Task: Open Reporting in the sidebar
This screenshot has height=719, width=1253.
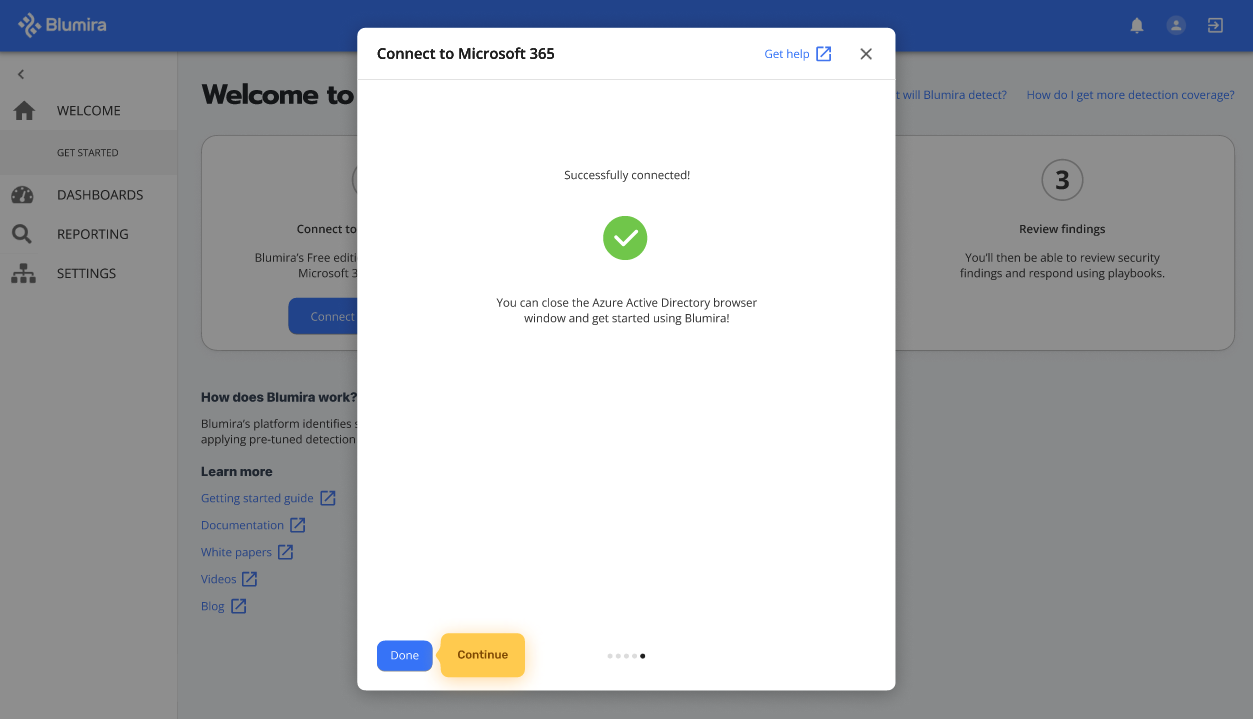Action: (x=93, y=234)
